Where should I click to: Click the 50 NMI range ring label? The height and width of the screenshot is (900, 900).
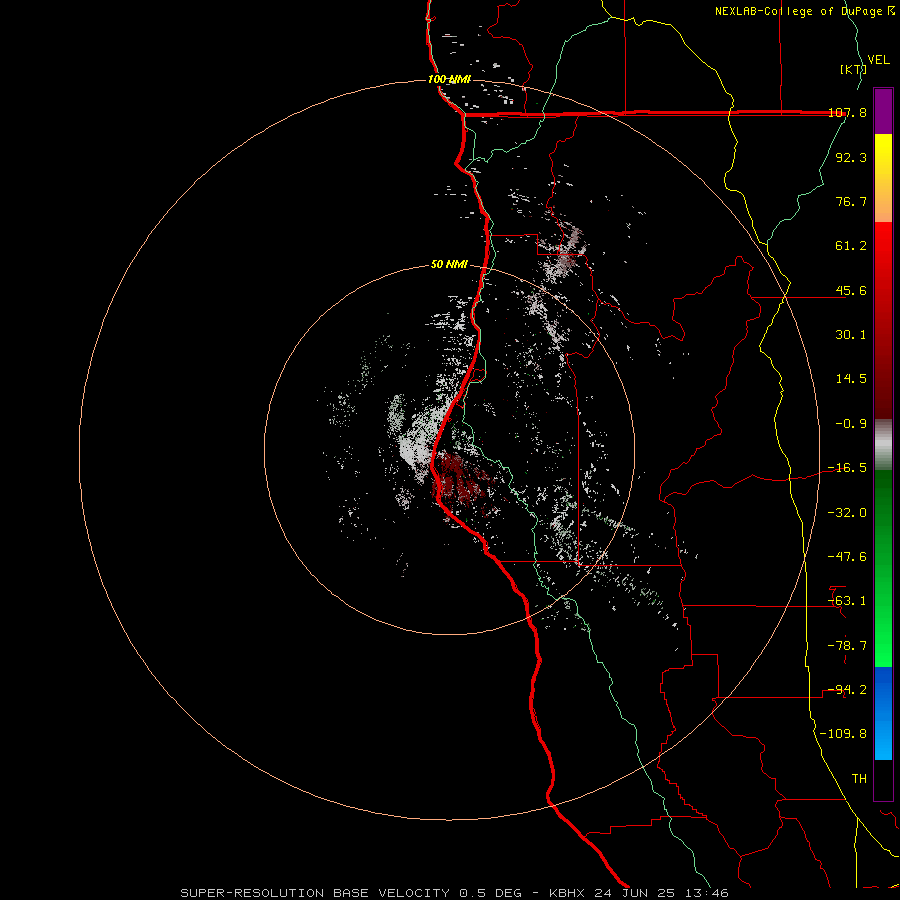pyautogui.click(x=449, y=265)
